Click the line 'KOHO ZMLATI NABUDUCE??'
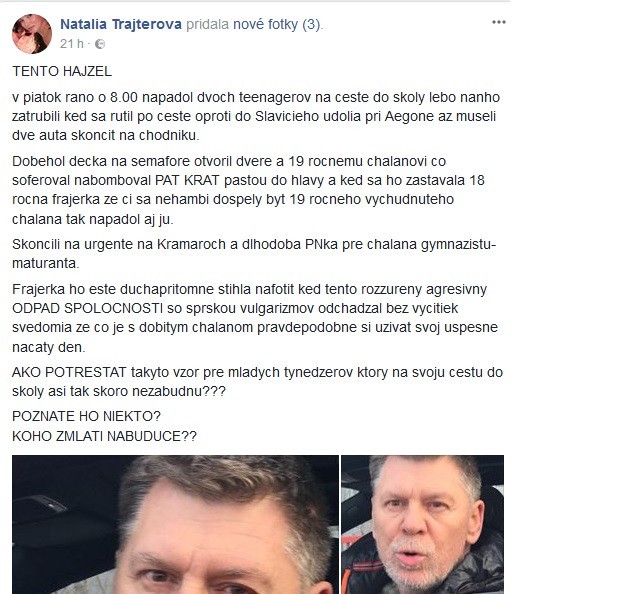This screenshot has width=630, height=594. pyautogui.click(x=104, y=436)
